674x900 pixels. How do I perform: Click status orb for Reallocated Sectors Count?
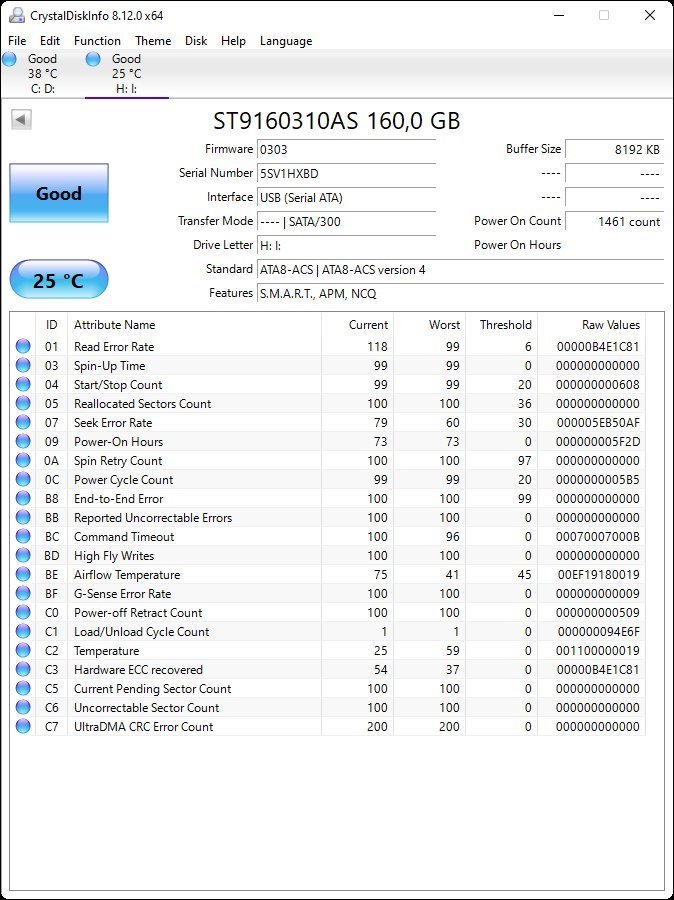(x=23, y=403)
